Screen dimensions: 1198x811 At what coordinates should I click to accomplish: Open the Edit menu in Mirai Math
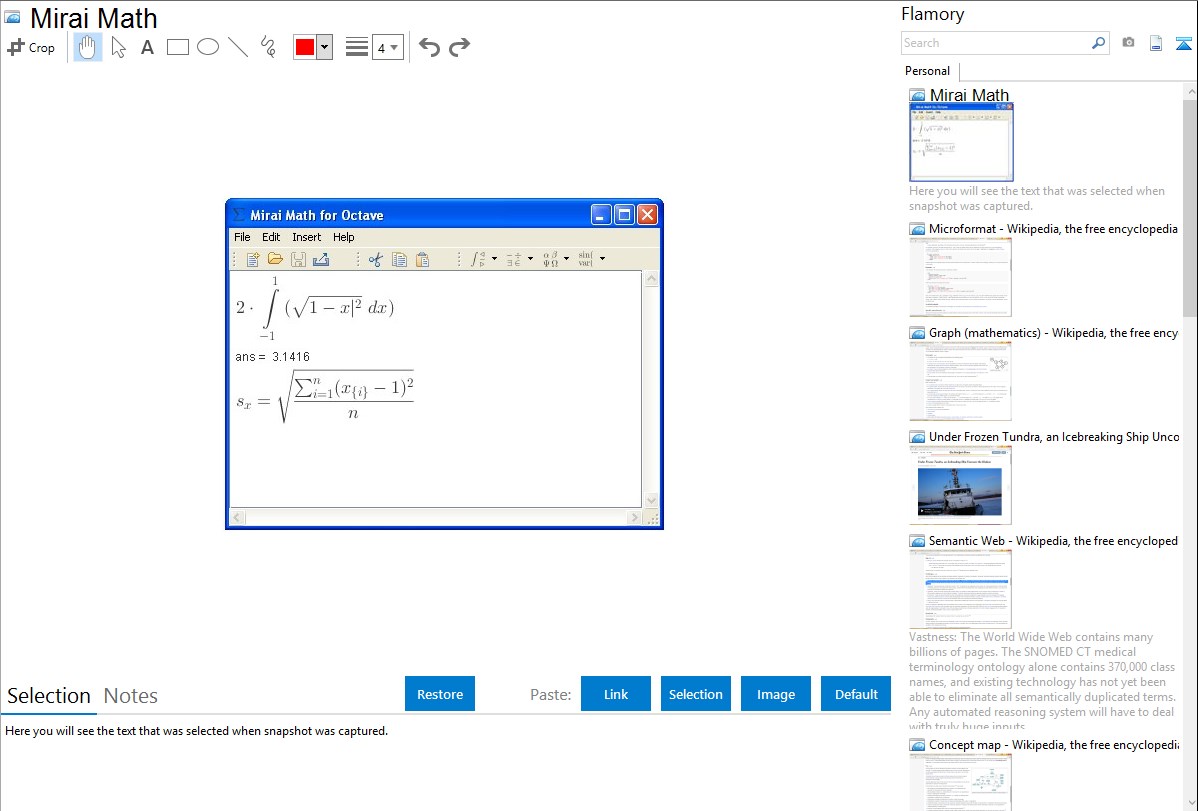[x=271, y=237]
